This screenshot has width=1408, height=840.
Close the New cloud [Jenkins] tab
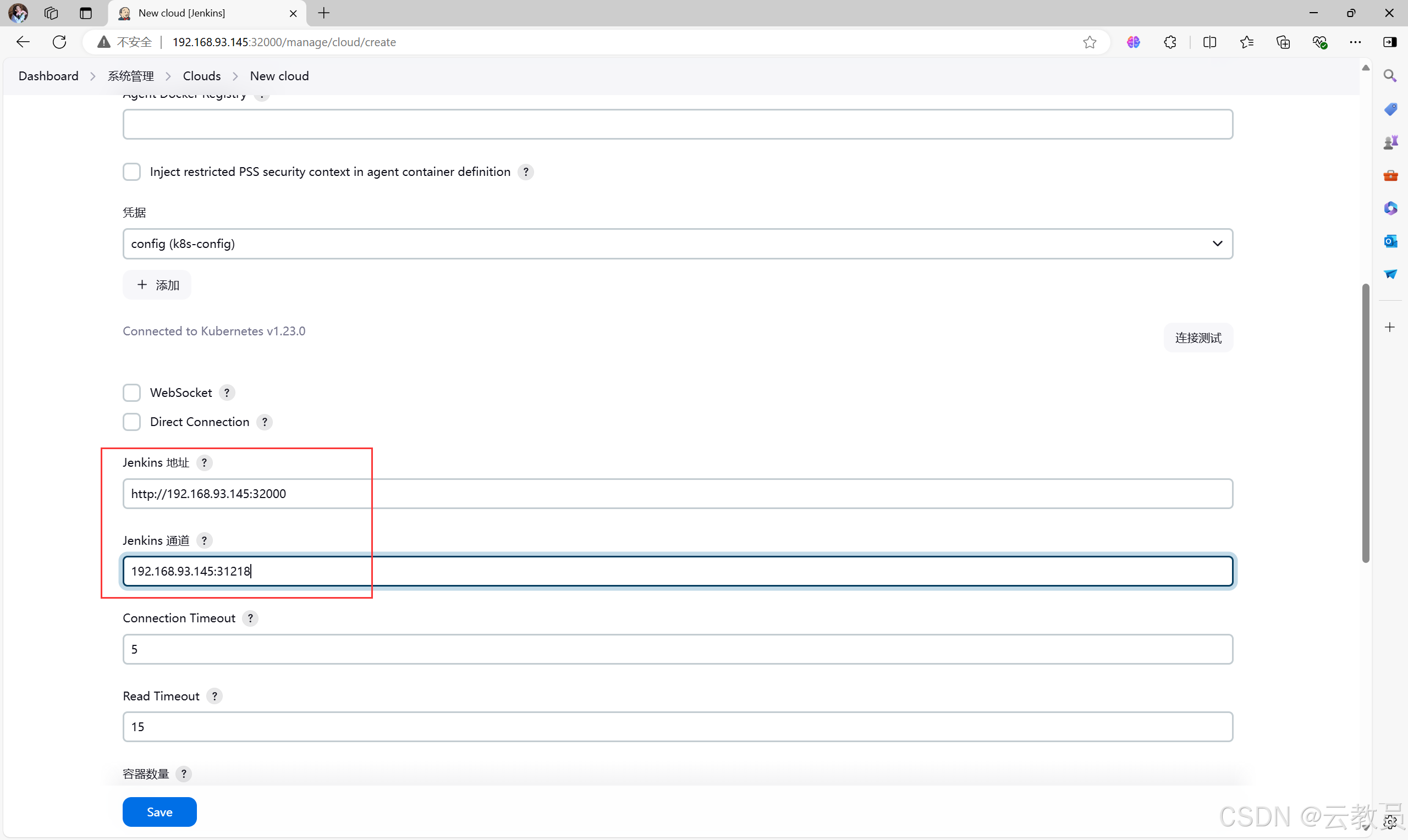coord(293,13)
